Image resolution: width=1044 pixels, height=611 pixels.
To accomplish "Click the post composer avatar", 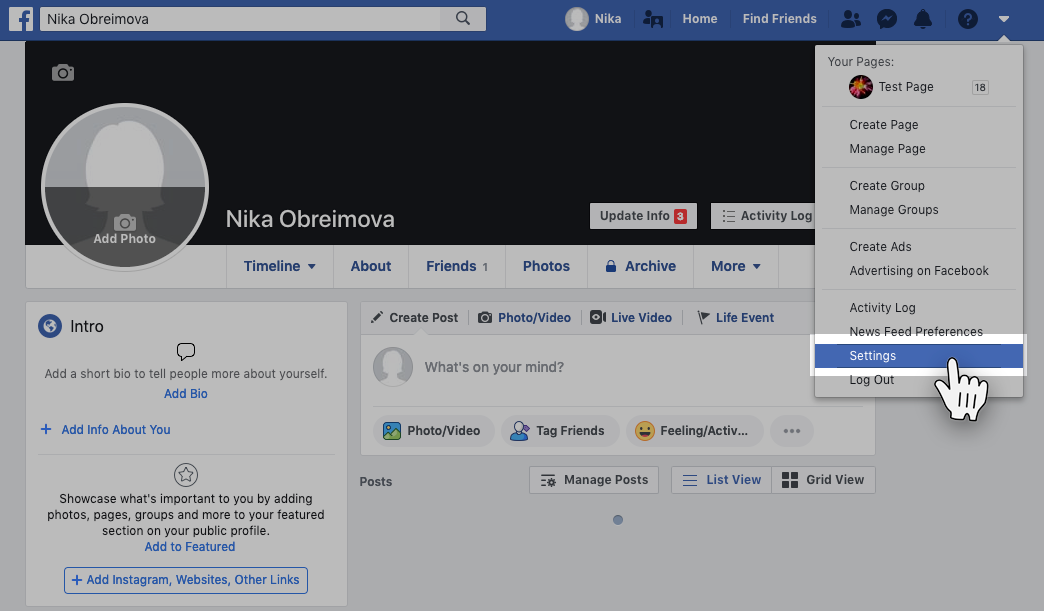I will coord(393,367).
